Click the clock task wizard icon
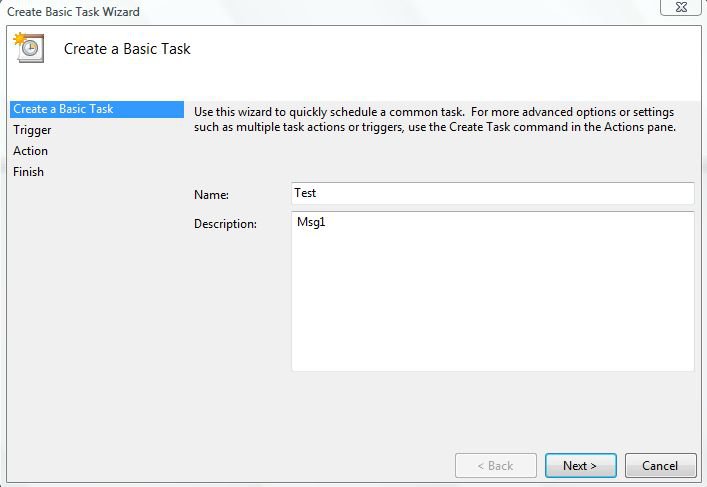 [29, 47]
